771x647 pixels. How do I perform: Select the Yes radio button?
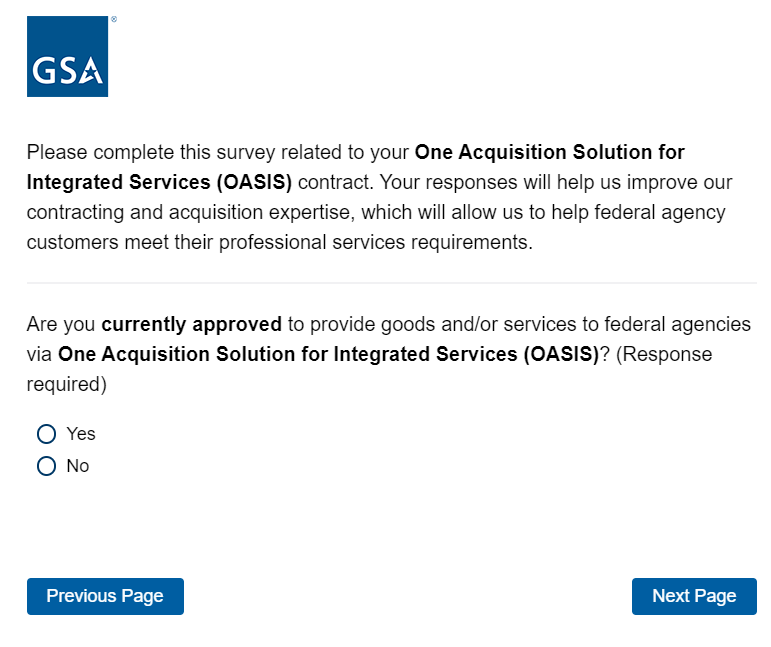[x=46, y=434]
